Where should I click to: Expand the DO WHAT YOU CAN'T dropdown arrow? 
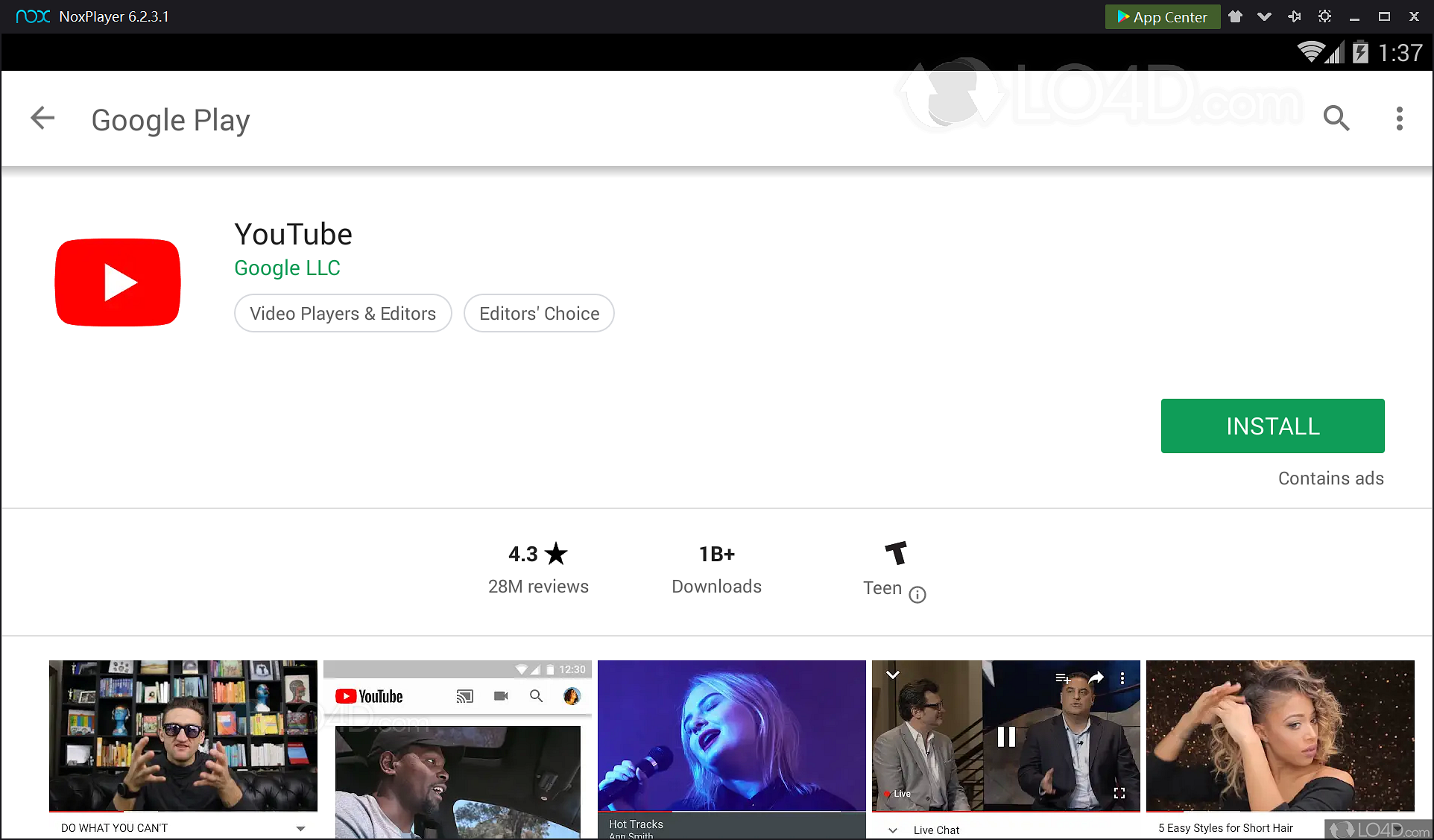coord(300,828)
